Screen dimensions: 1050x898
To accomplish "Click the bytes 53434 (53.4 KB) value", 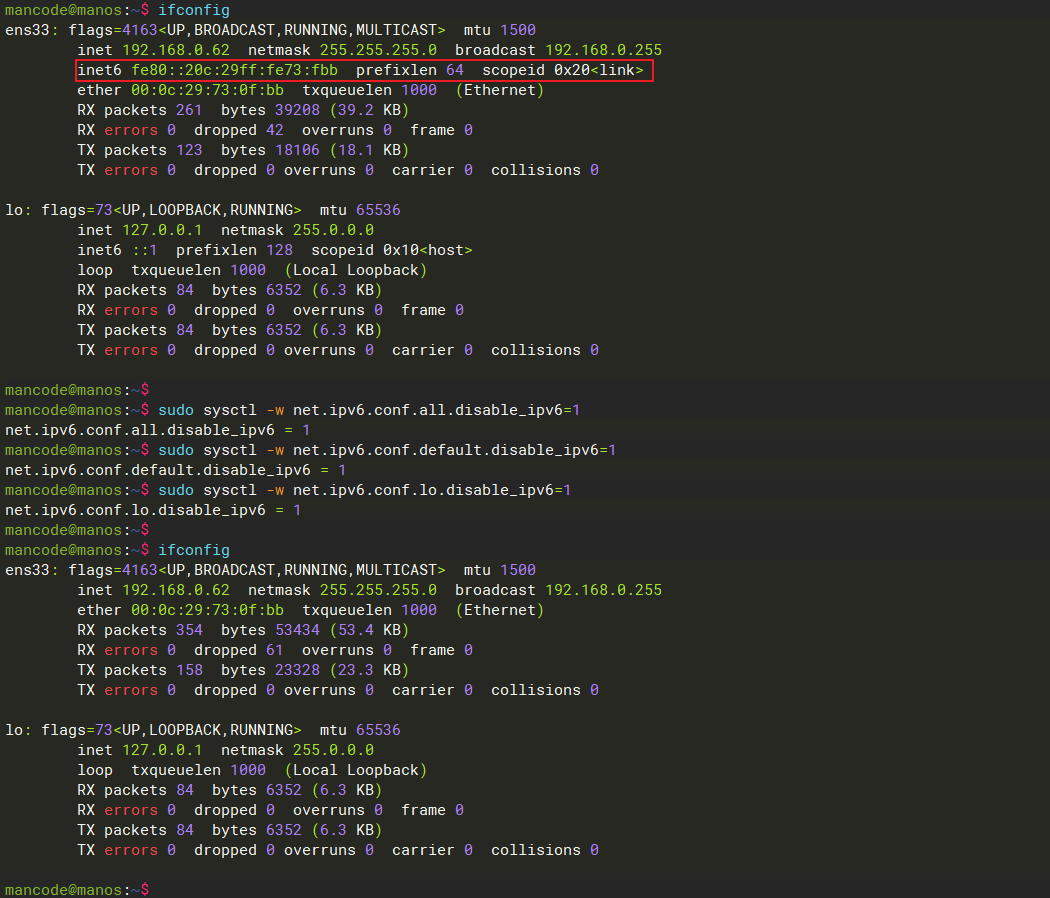I will (x=315, y=630).
